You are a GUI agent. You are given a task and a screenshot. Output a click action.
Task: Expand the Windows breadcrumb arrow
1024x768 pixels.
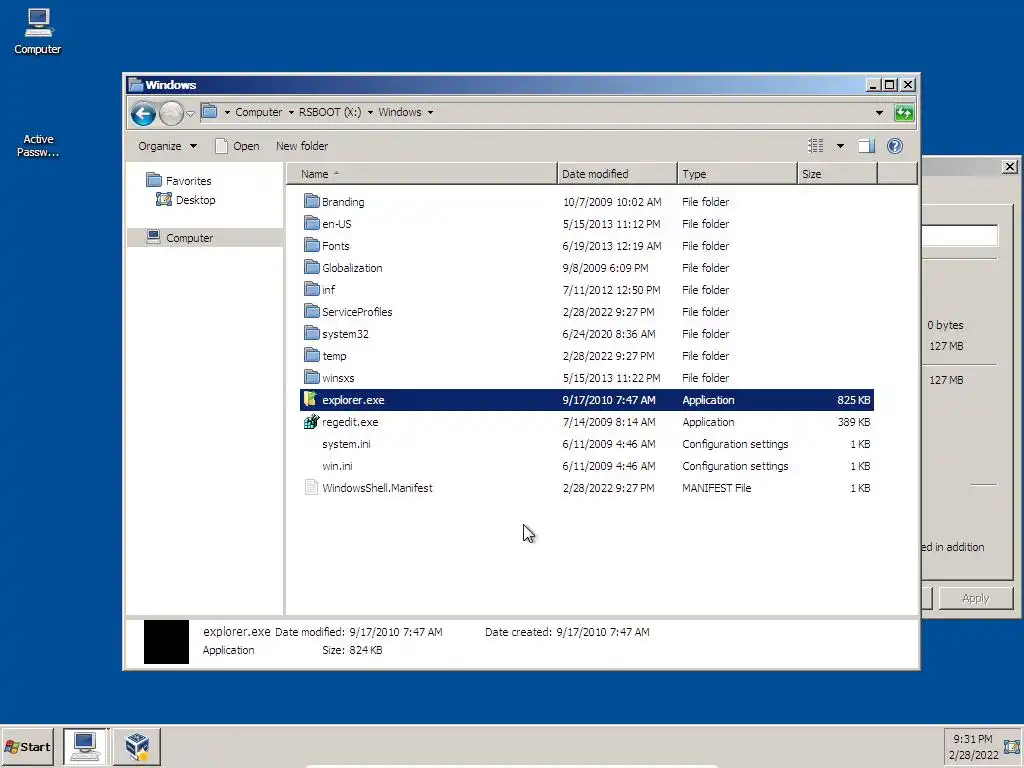[x=430, y=112]
